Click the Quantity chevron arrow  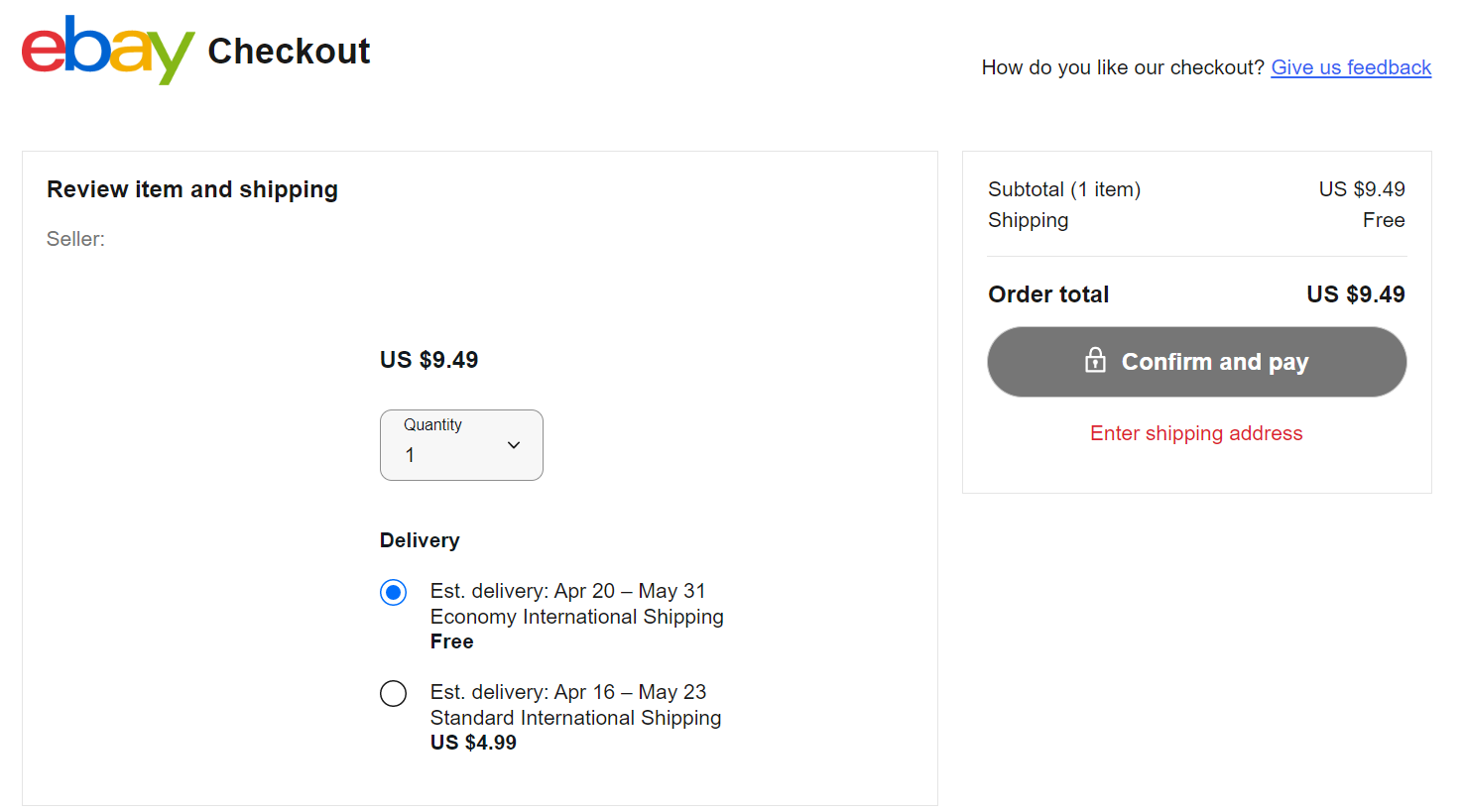coord(514,445)
